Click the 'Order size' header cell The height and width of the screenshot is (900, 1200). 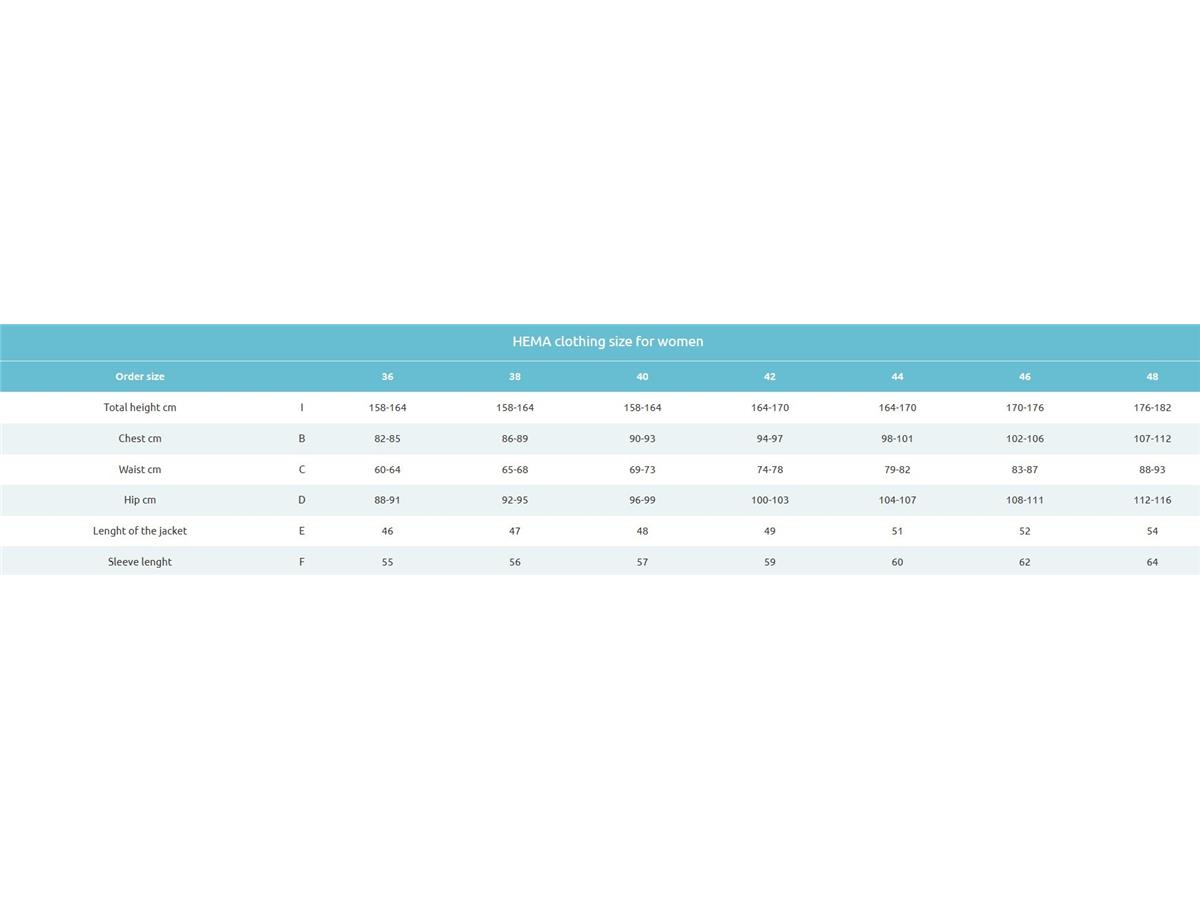(x=140, y=377)
